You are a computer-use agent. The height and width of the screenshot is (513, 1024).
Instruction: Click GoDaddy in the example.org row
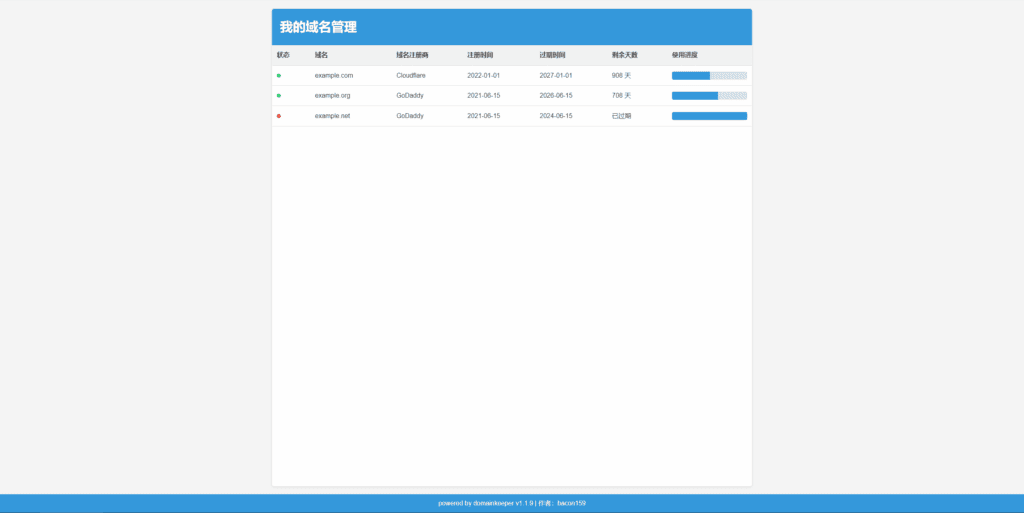click(410, 96)
